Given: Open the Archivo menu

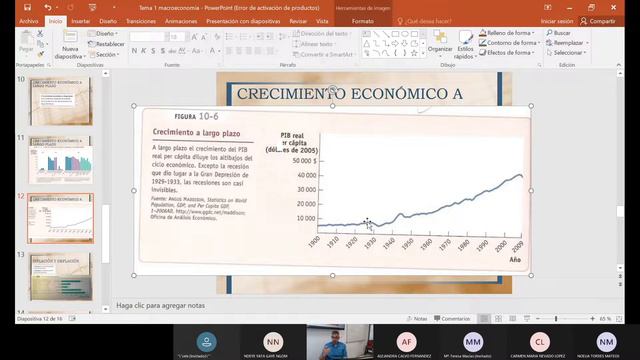Looking at the screenshot, I should click(29, 21).
